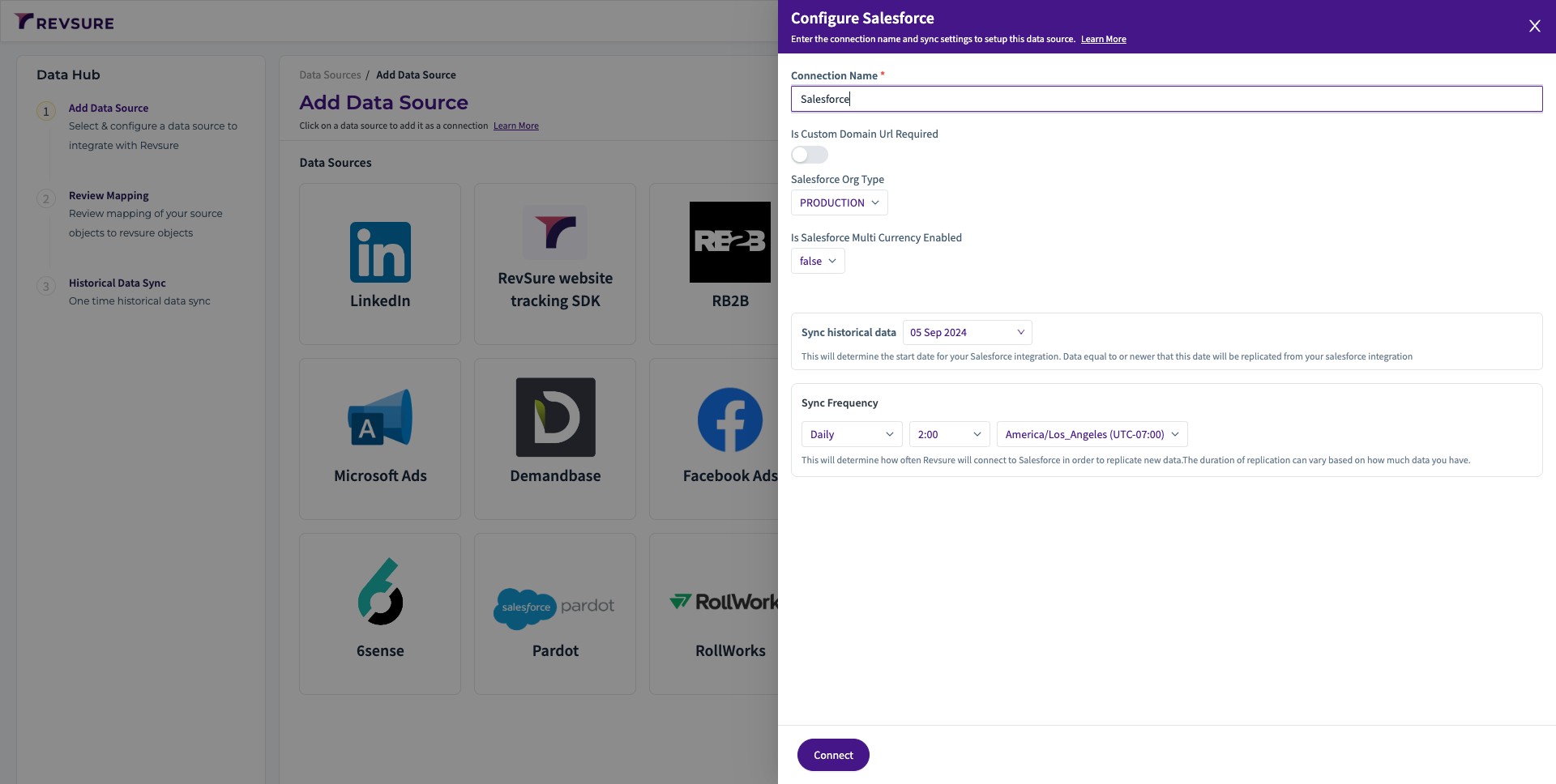Viewport: 1556px width, 784px height.
Task: Choose the Facebook Ads icon
Action: (x=730, y=420)
